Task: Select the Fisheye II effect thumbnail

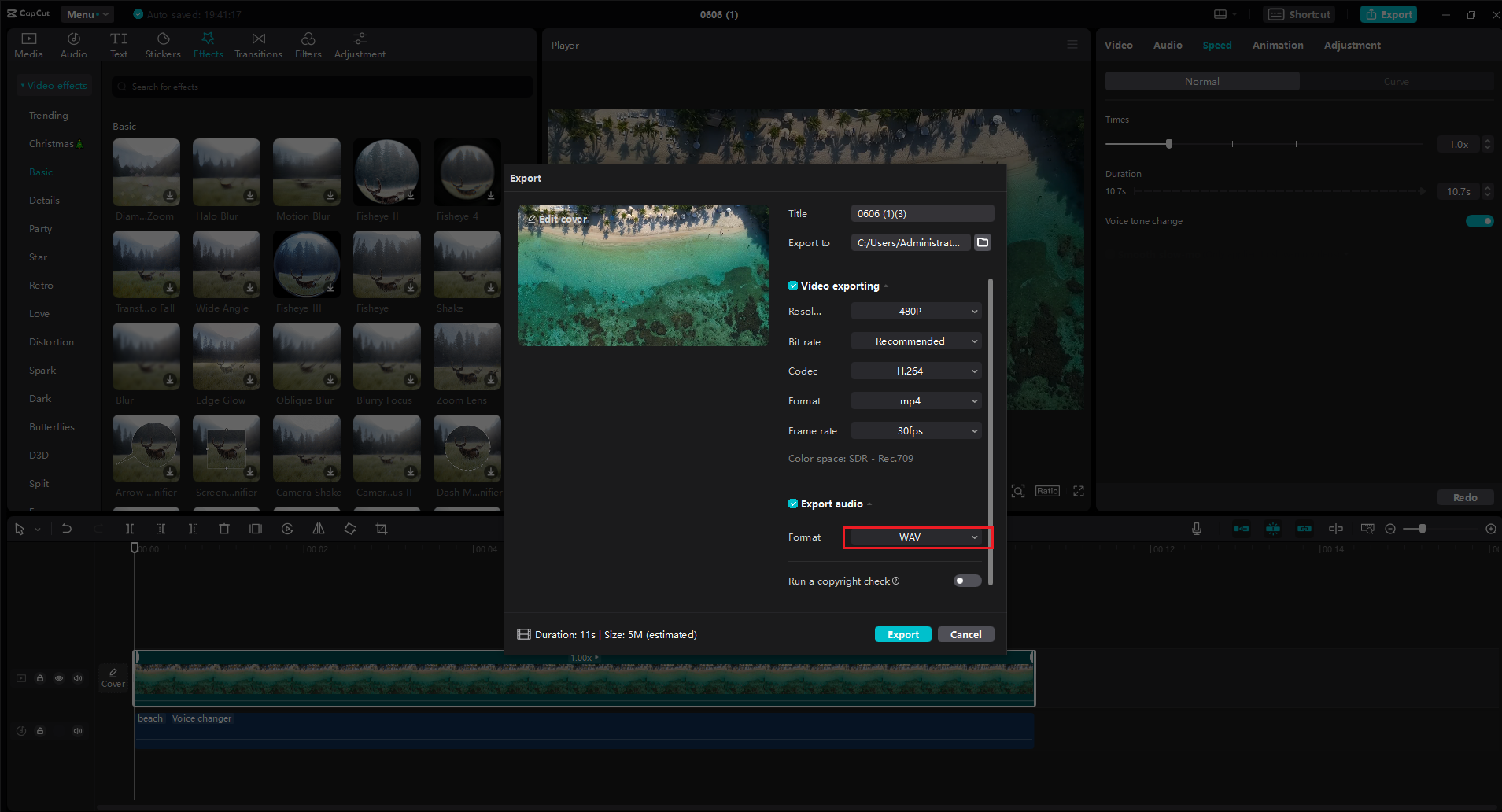Action: pyautogui.click(x=386, y=172)
